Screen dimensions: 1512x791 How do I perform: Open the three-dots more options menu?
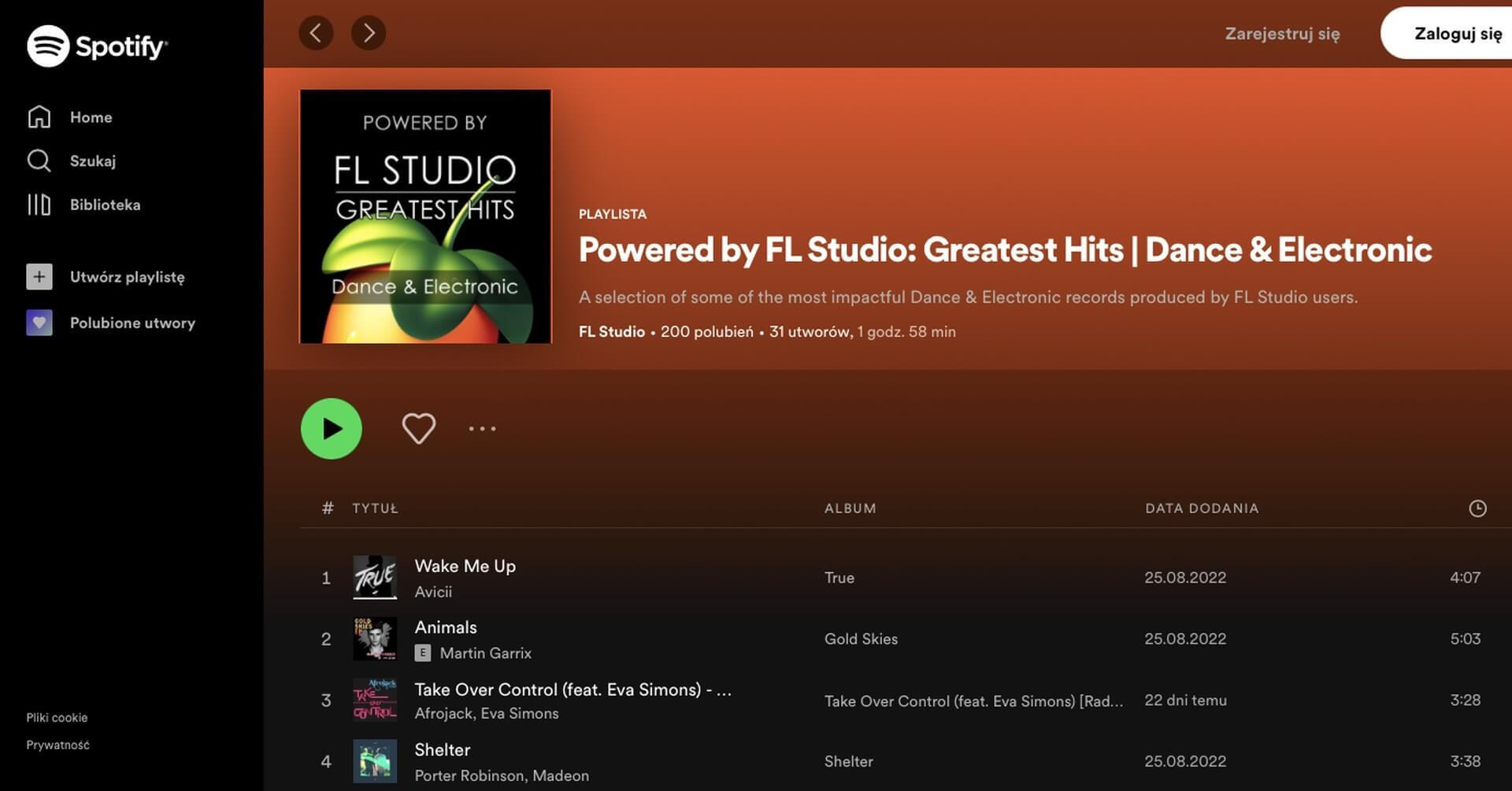point(482,429)
